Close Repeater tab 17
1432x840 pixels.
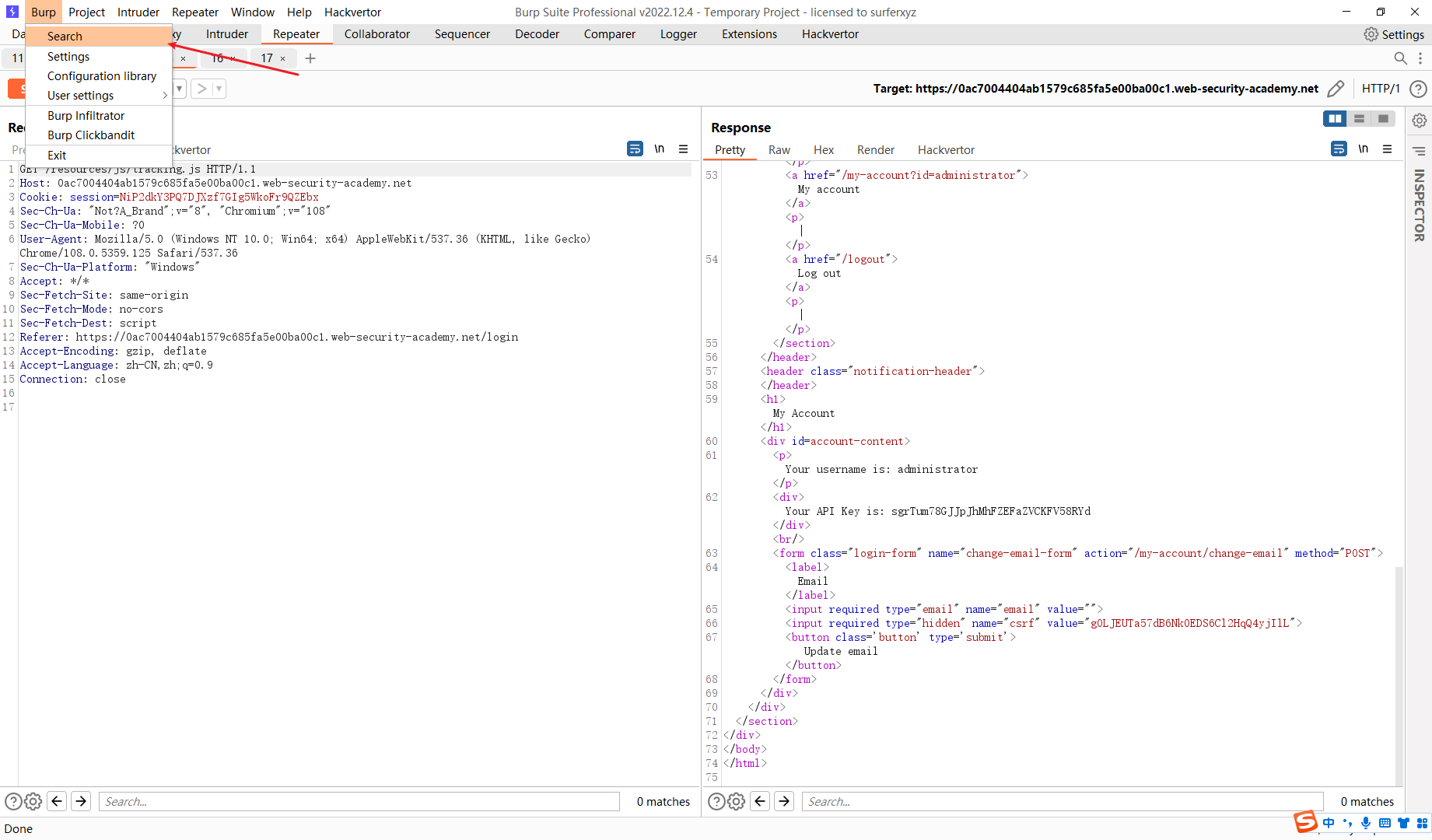click(x=283, y=58)
